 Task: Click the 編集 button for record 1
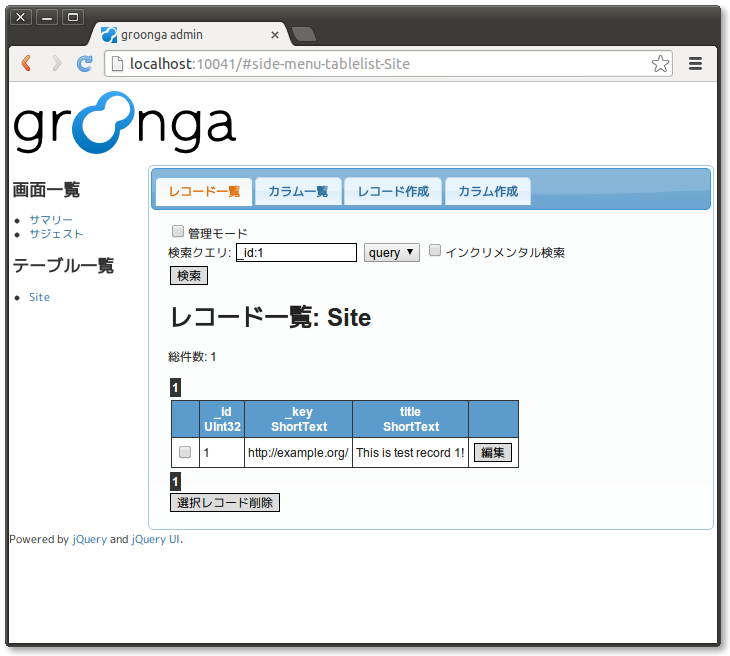(492, 453)
